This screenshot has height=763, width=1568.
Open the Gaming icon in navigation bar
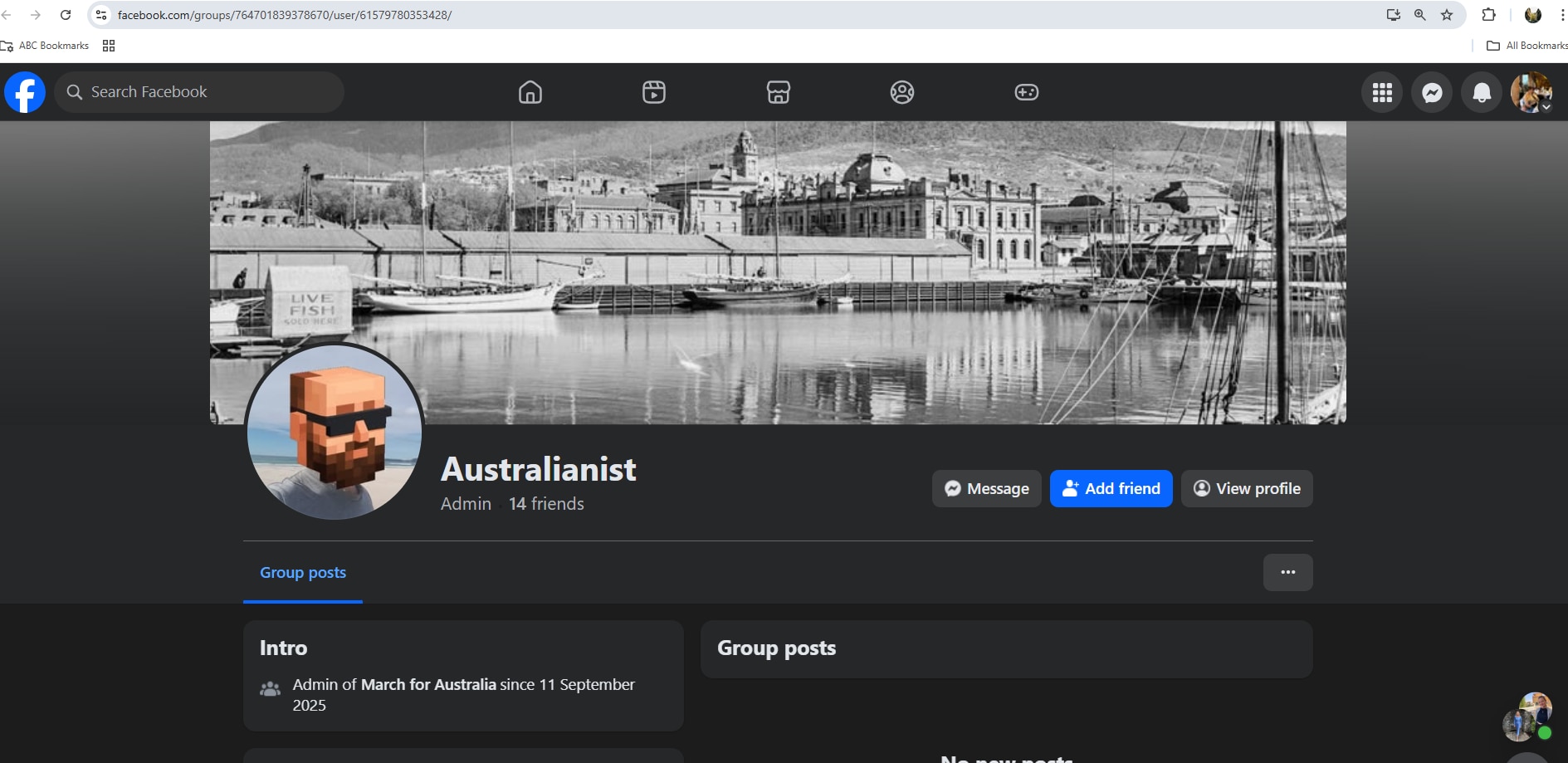(1027, 92)
